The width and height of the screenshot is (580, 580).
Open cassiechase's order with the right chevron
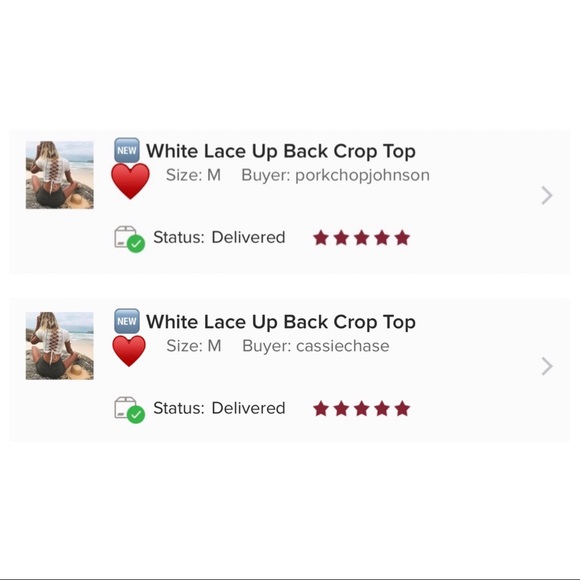[x=547, y=366]
